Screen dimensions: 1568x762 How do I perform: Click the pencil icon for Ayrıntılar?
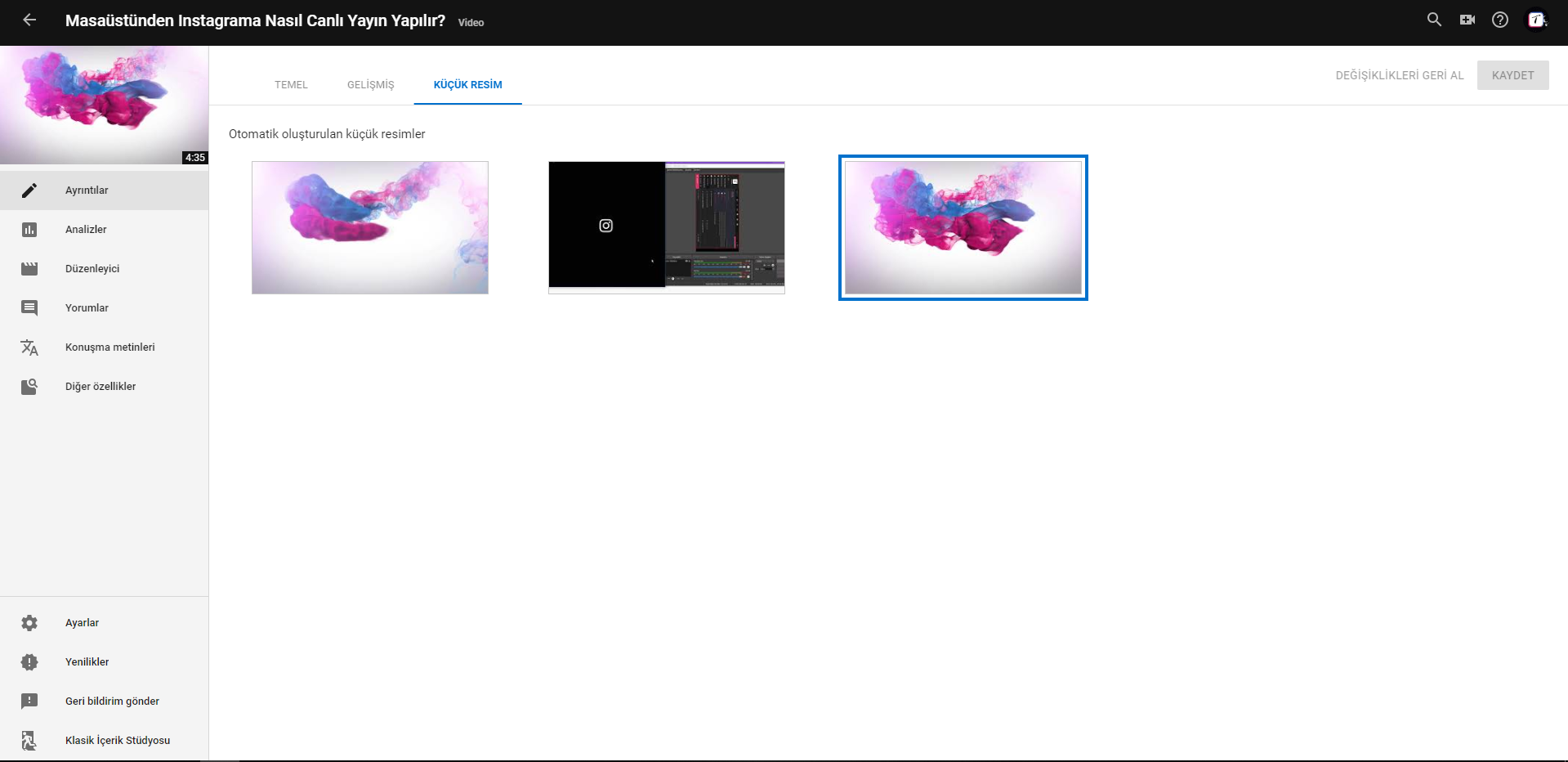(29, 190)
